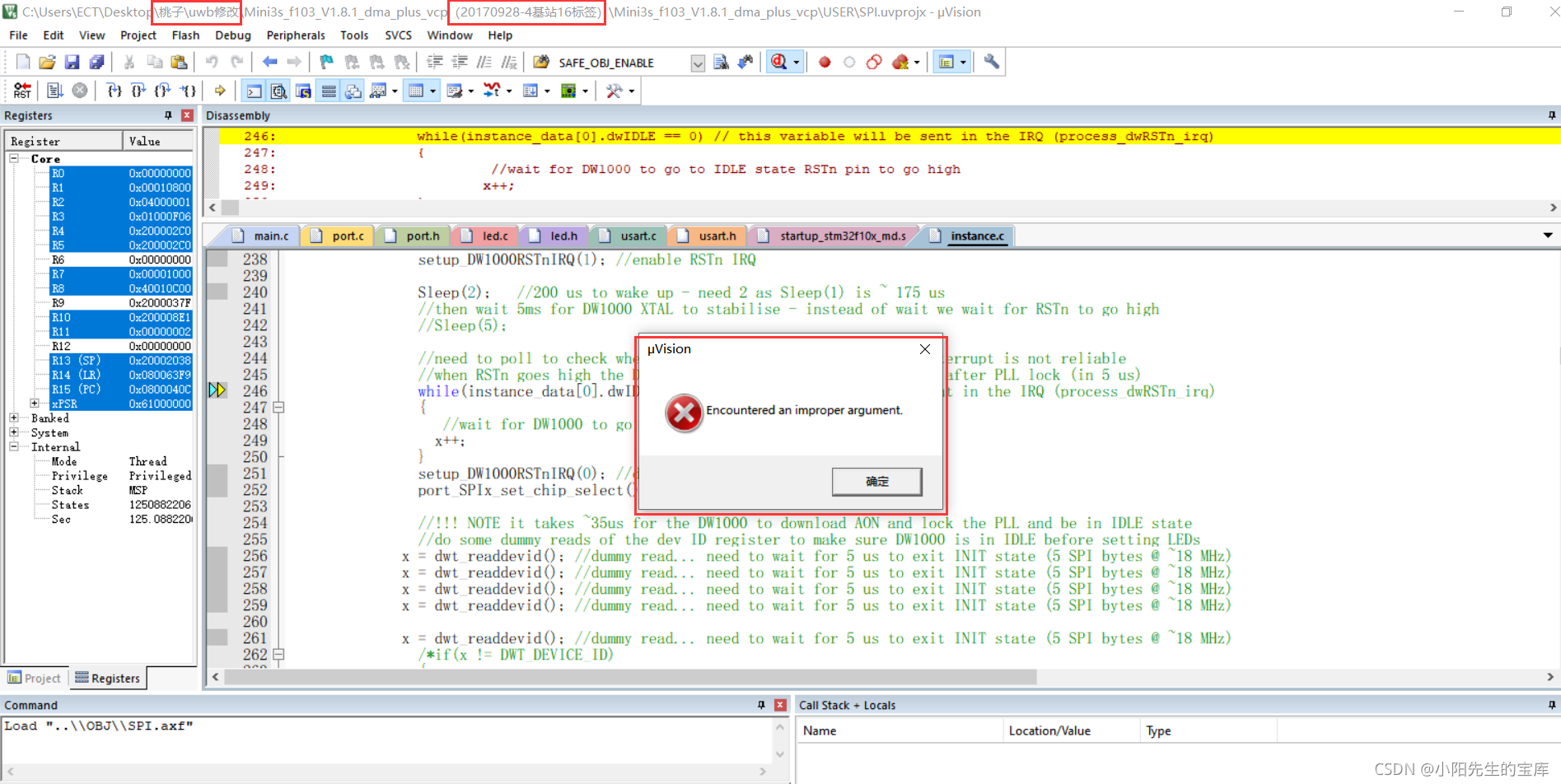This screenshot has height=784, width=1561.
Task: Toggle the Disassembly window button
Action: coord(279,91)
